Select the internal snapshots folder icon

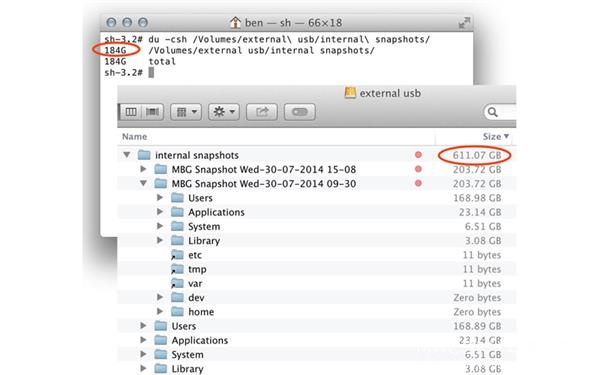pos(144,155)
